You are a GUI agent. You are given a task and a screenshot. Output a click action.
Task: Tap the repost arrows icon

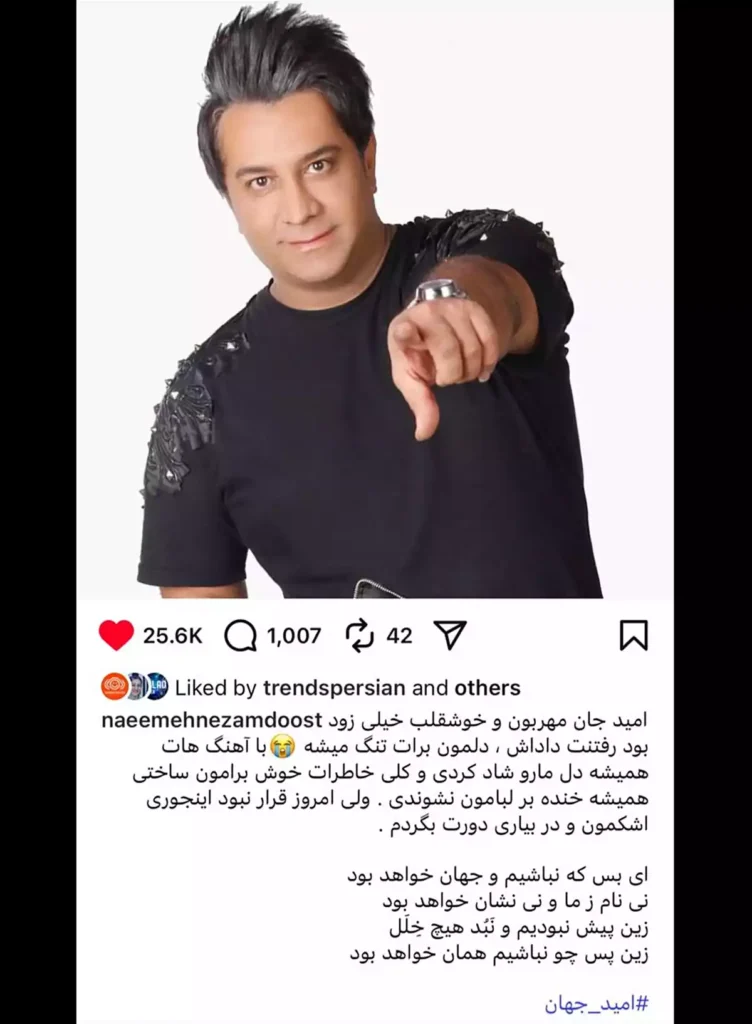point(360,635)
